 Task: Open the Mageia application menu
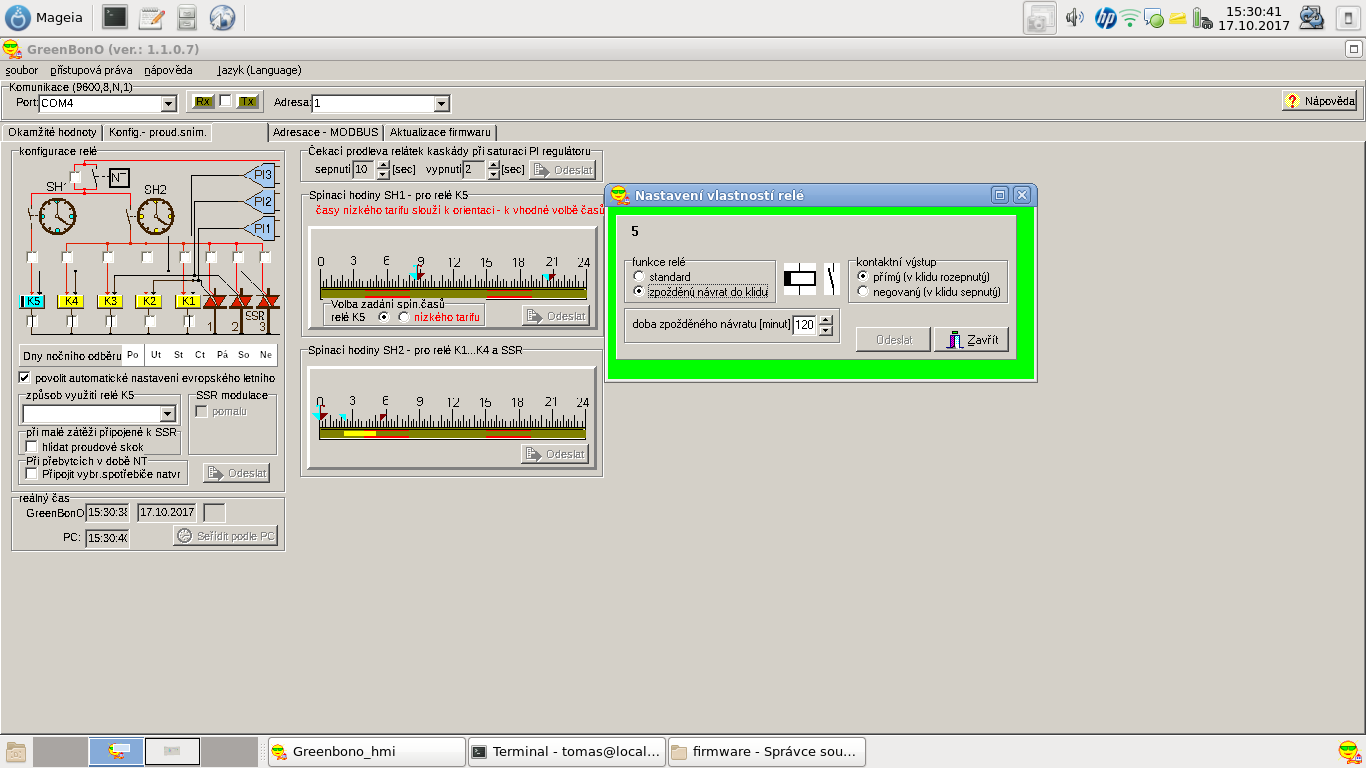(x=45, y=17)
